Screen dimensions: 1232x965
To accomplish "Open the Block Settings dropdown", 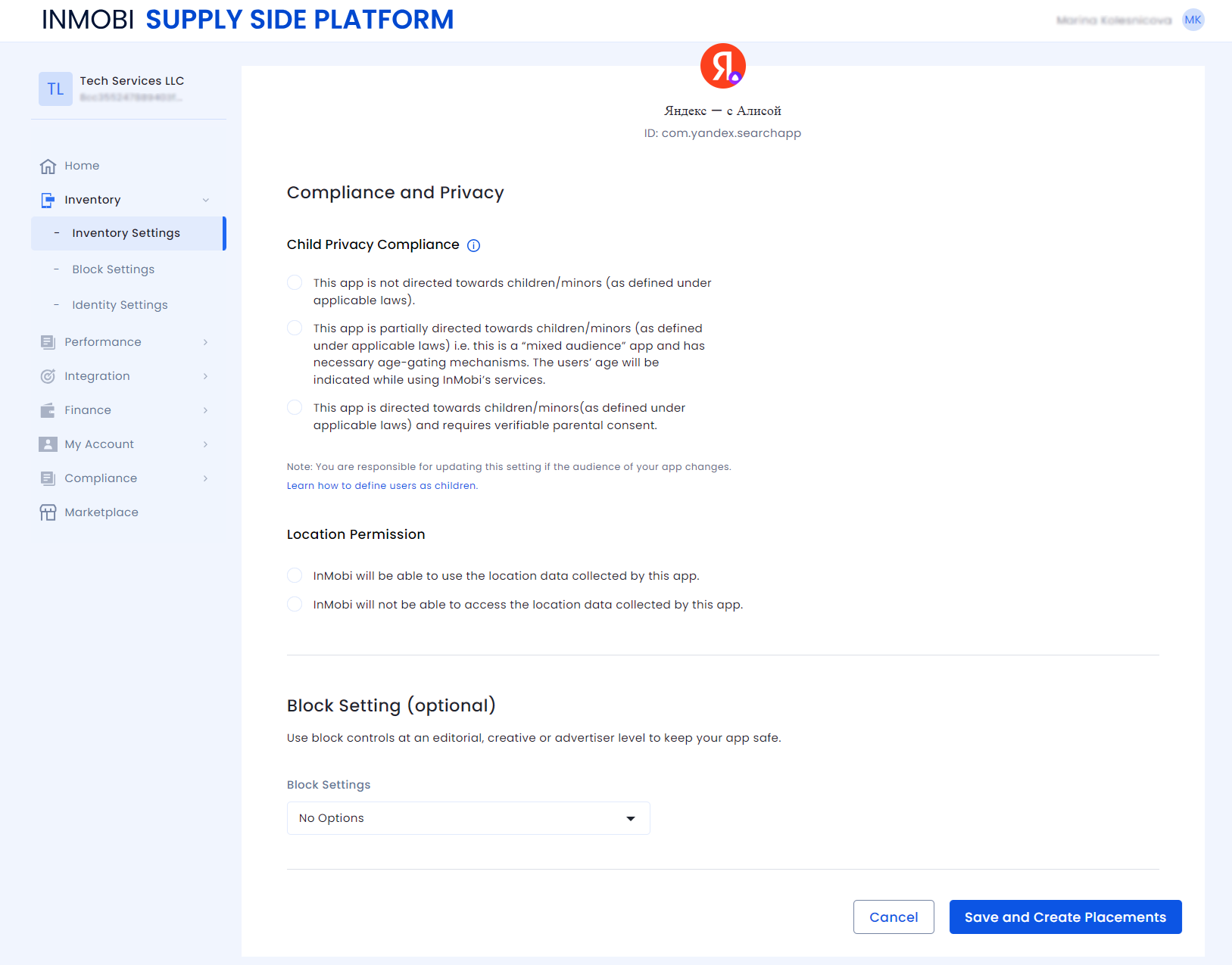I will (x=468, y=818).
